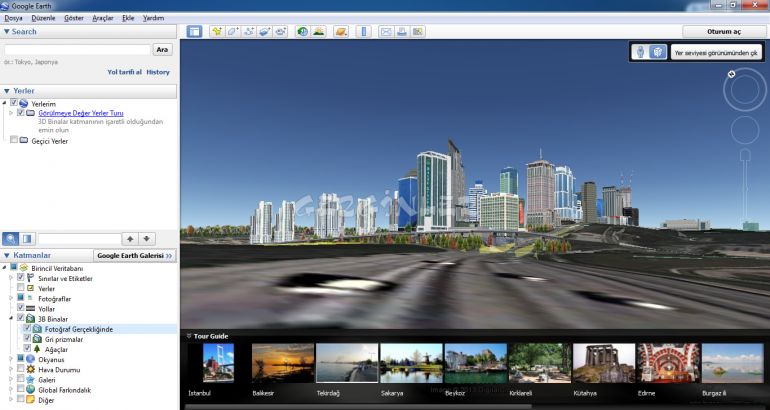Toggle Görülmeye Değer Yerler Turu checkbox
This screenshot has width=770, height=410.
click(x=21, y=112)
